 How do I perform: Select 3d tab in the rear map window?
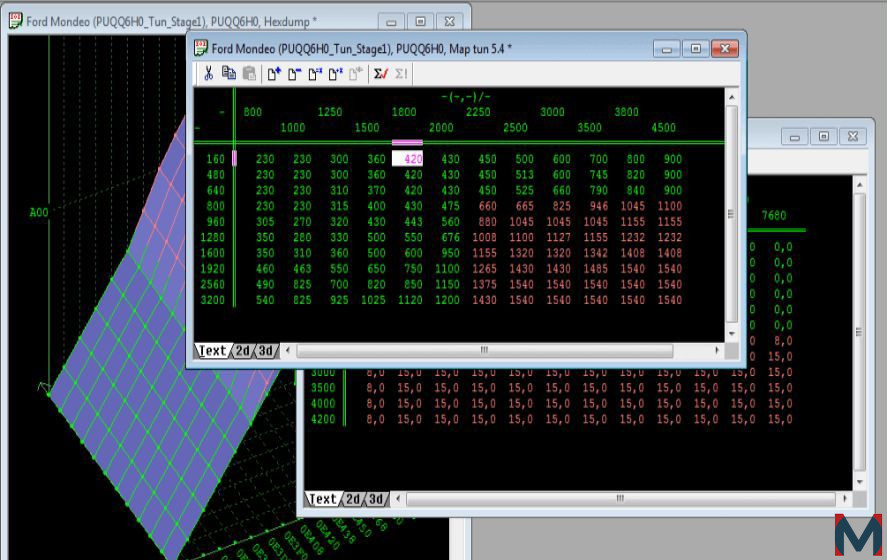pos(376,499)
